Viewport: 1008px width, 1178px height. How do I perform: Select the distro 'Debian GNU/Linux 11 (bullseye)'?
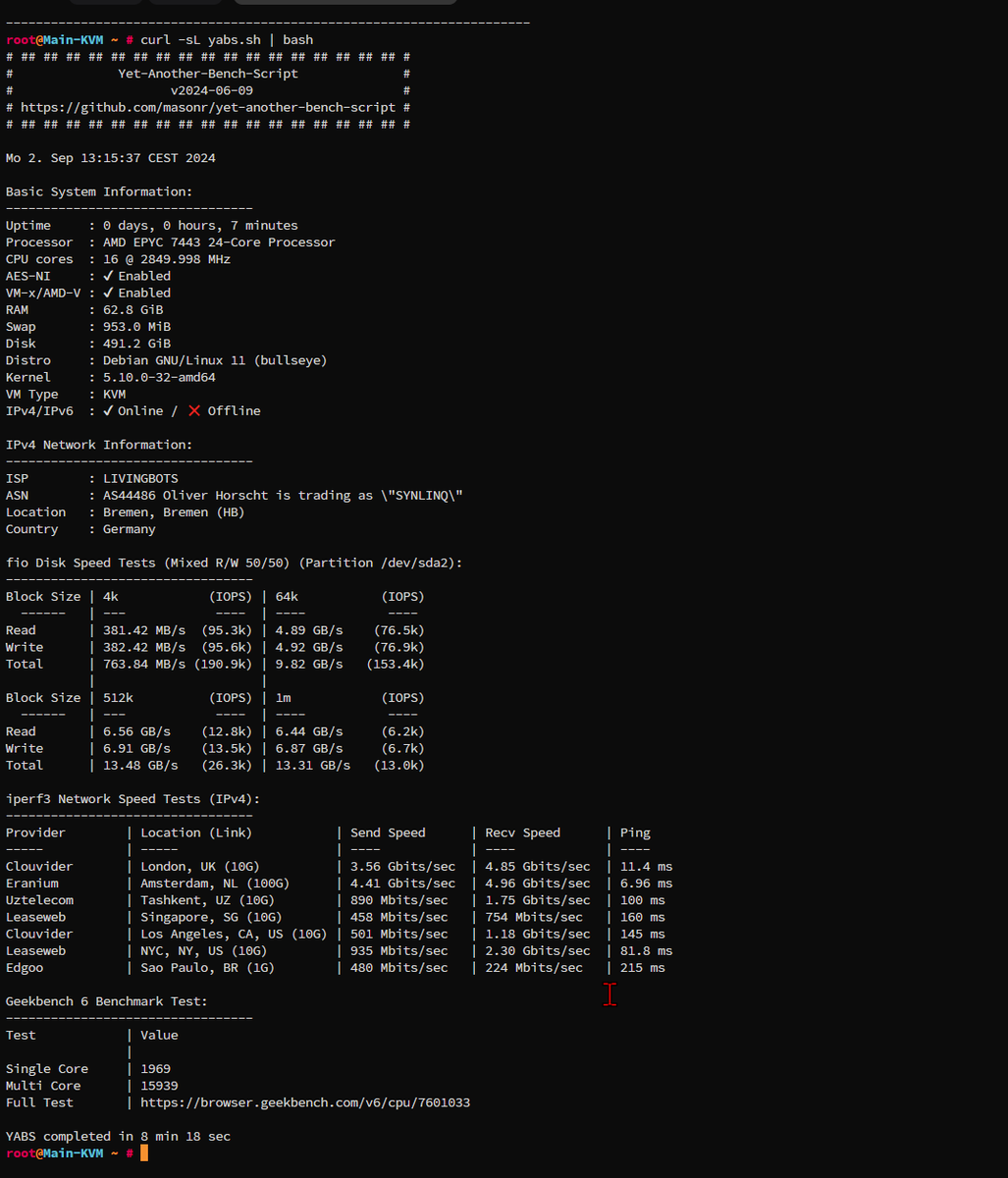216,360
